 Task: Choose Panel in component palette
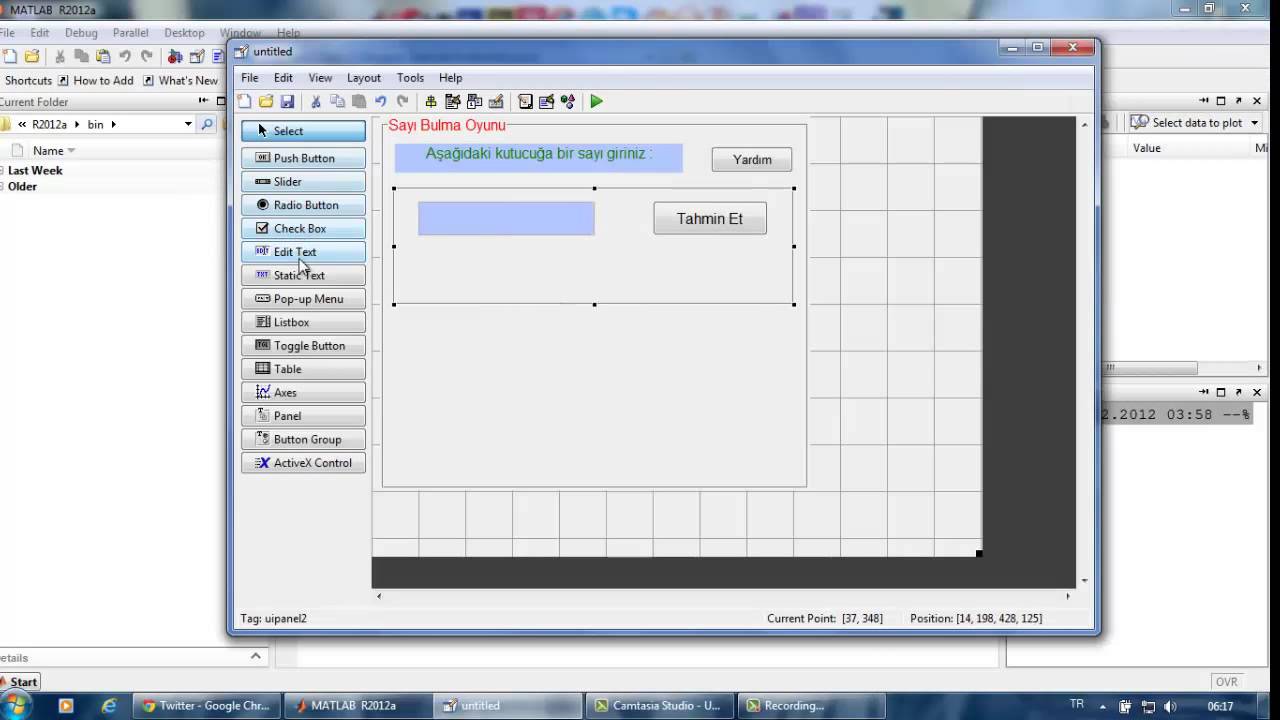pos(303,416)
